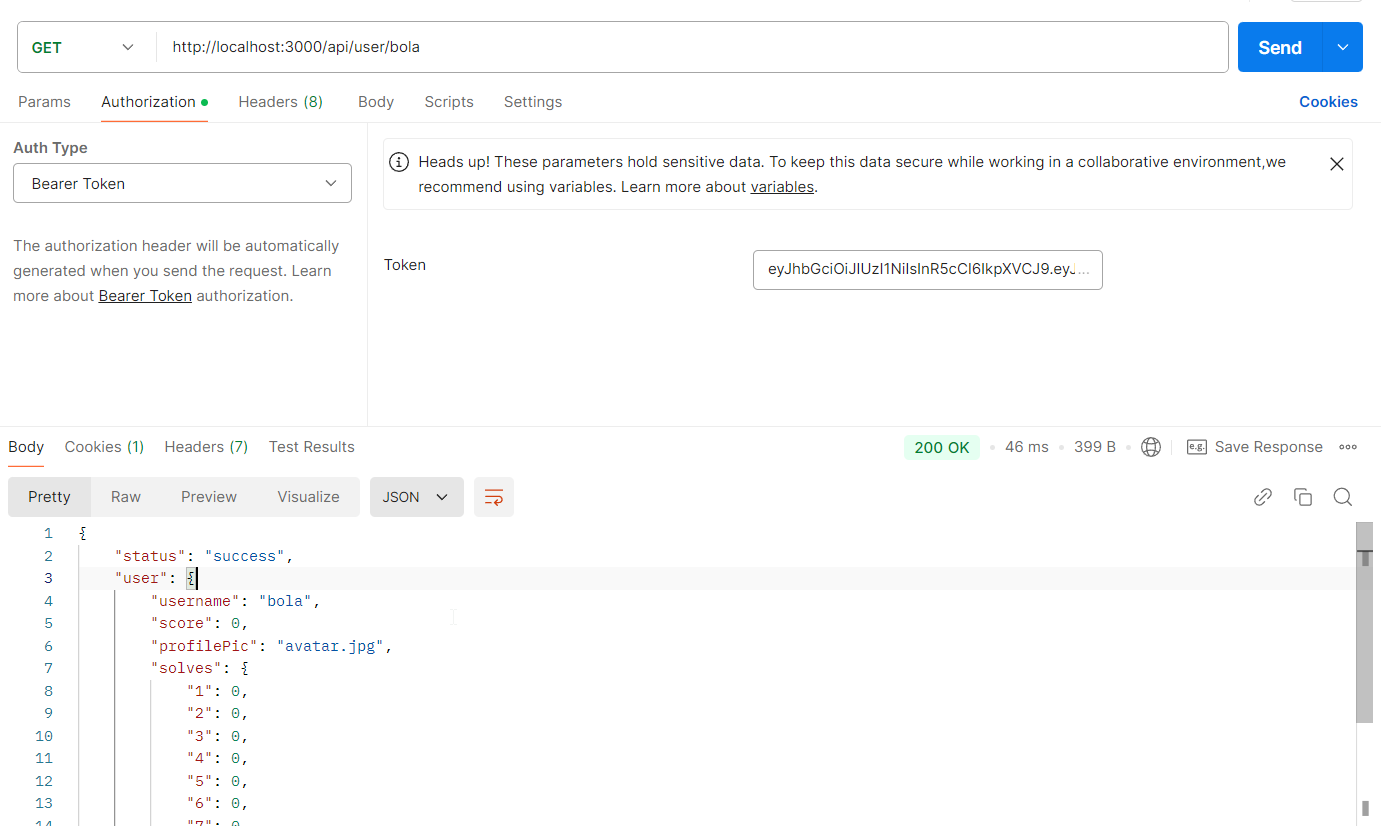The image size is (1381, 826).
Task: Click the "status" key on line 2
Action: 151,556
